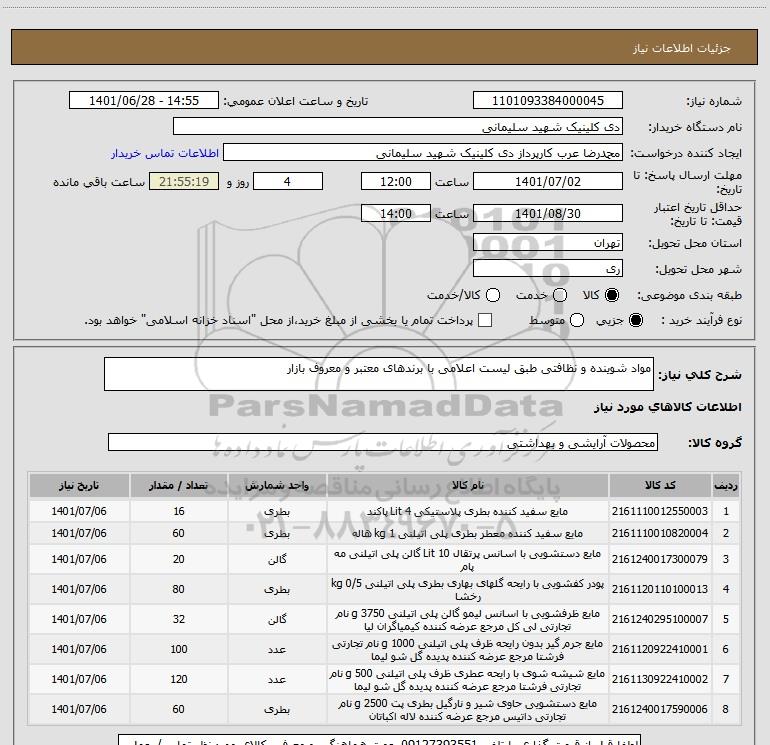Click product code 2161110010820004

tap(660, 533)
